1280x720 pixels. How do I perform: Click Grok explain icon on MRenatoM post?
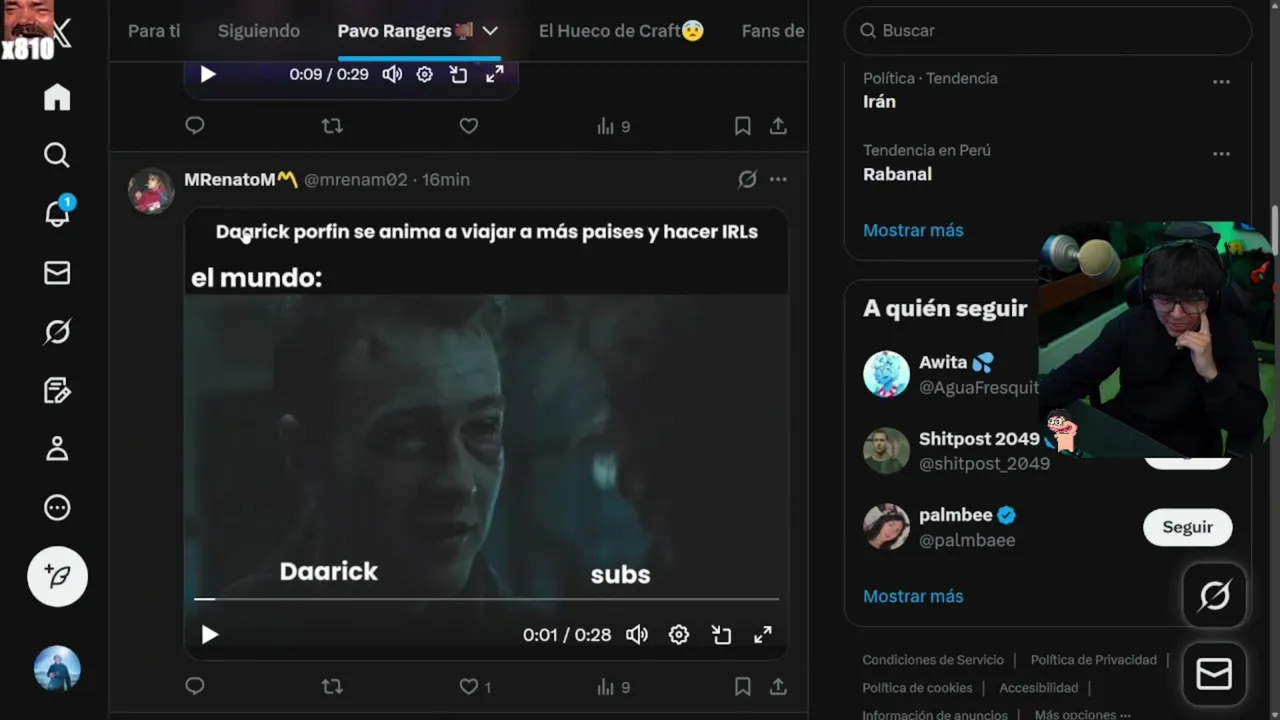[x=747, y=180]
